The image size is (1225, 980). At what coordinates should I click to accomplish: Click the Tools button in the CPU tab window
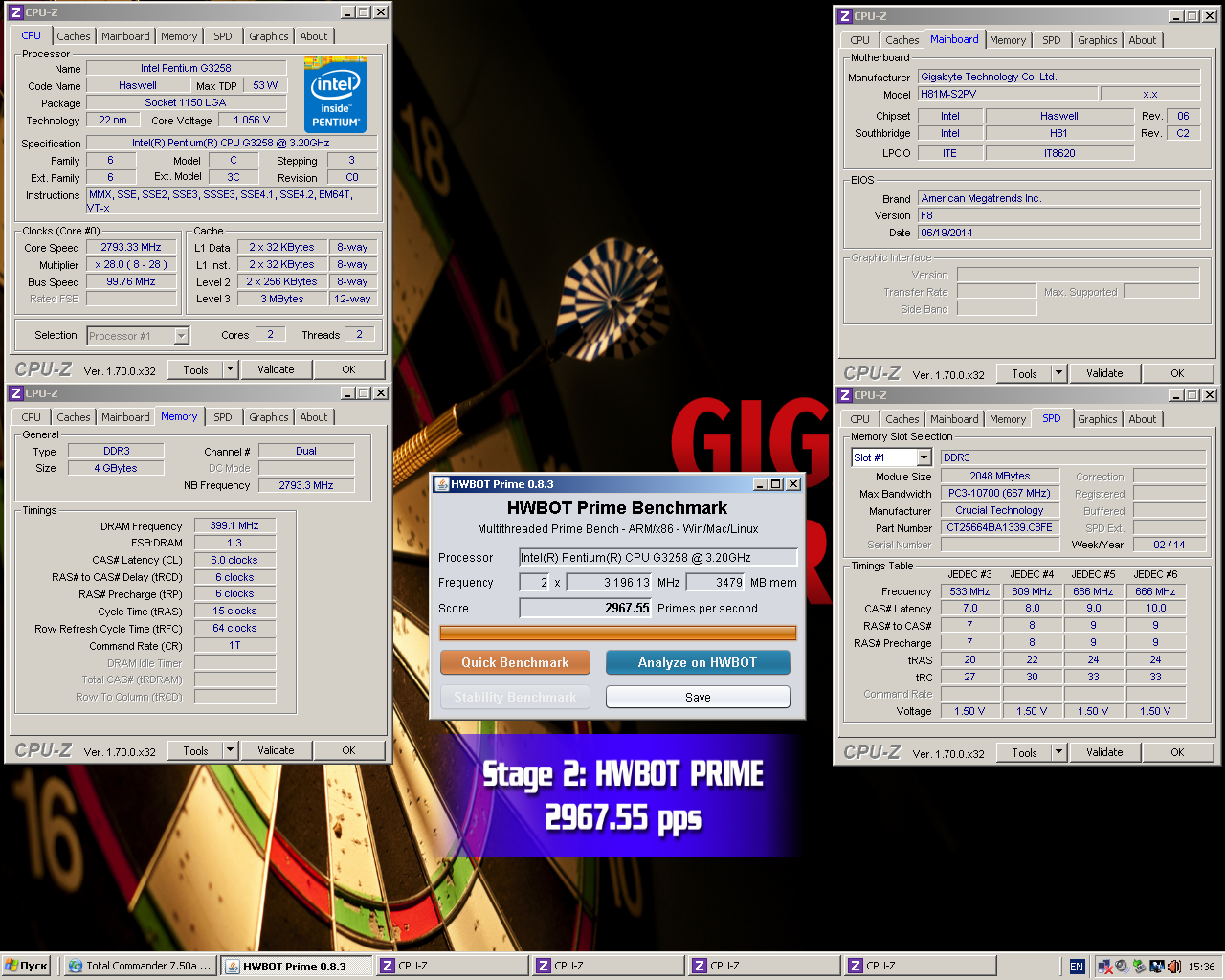[195, 369]
